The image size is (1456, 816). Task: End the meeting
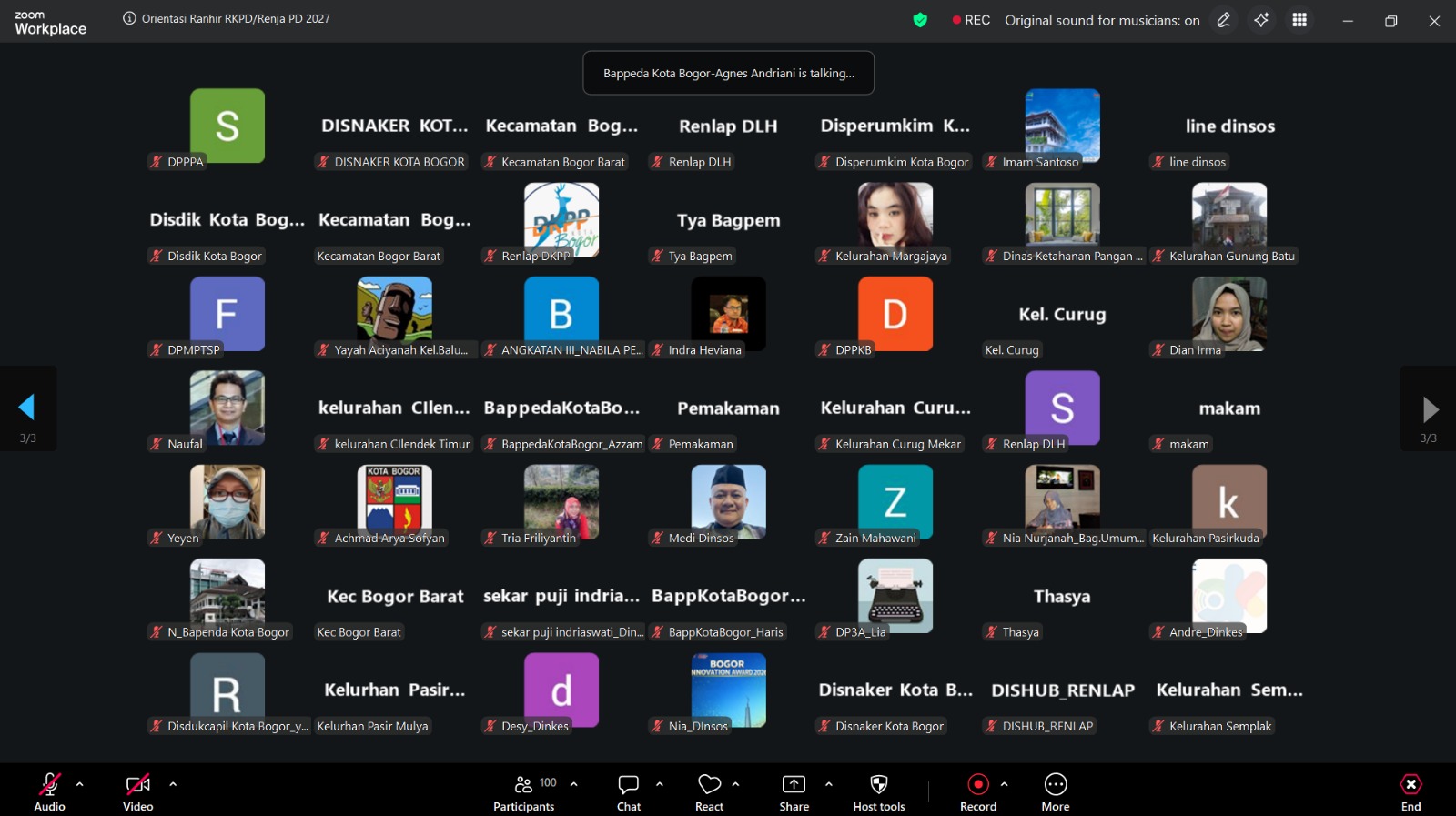1410,791
